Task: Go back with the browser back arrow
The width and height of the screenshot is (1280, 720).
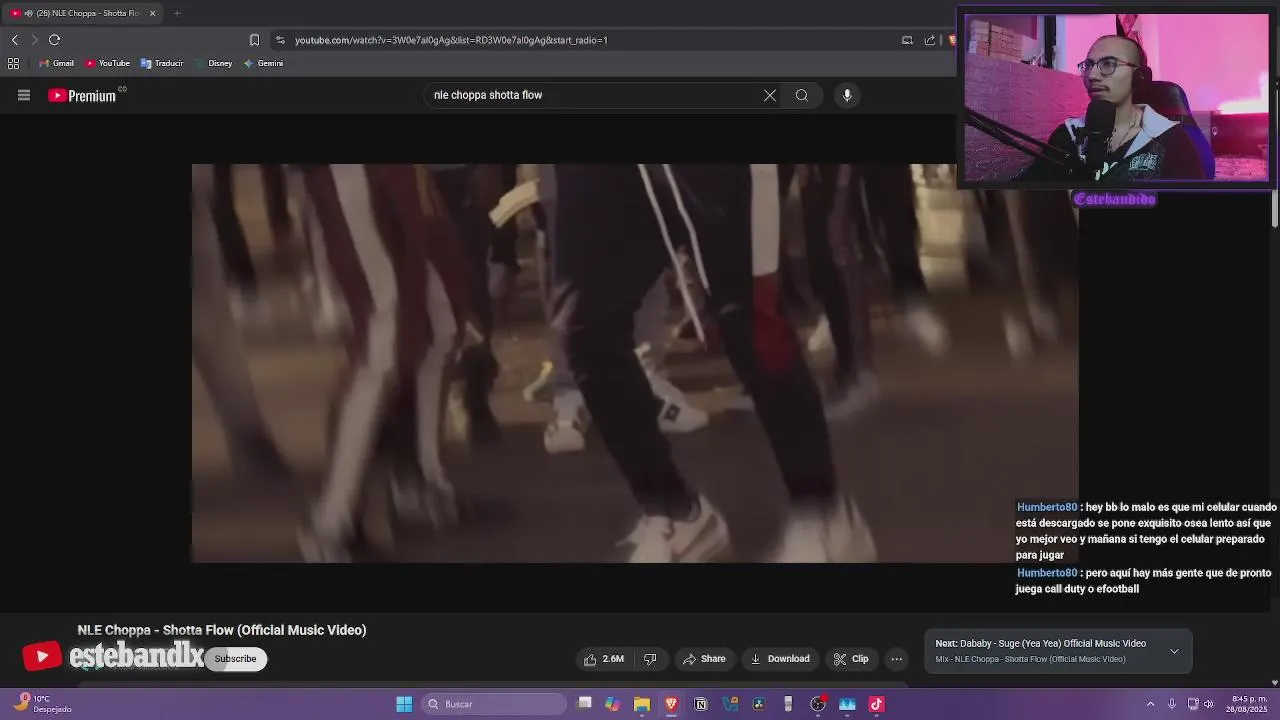Action: [14, 40]
